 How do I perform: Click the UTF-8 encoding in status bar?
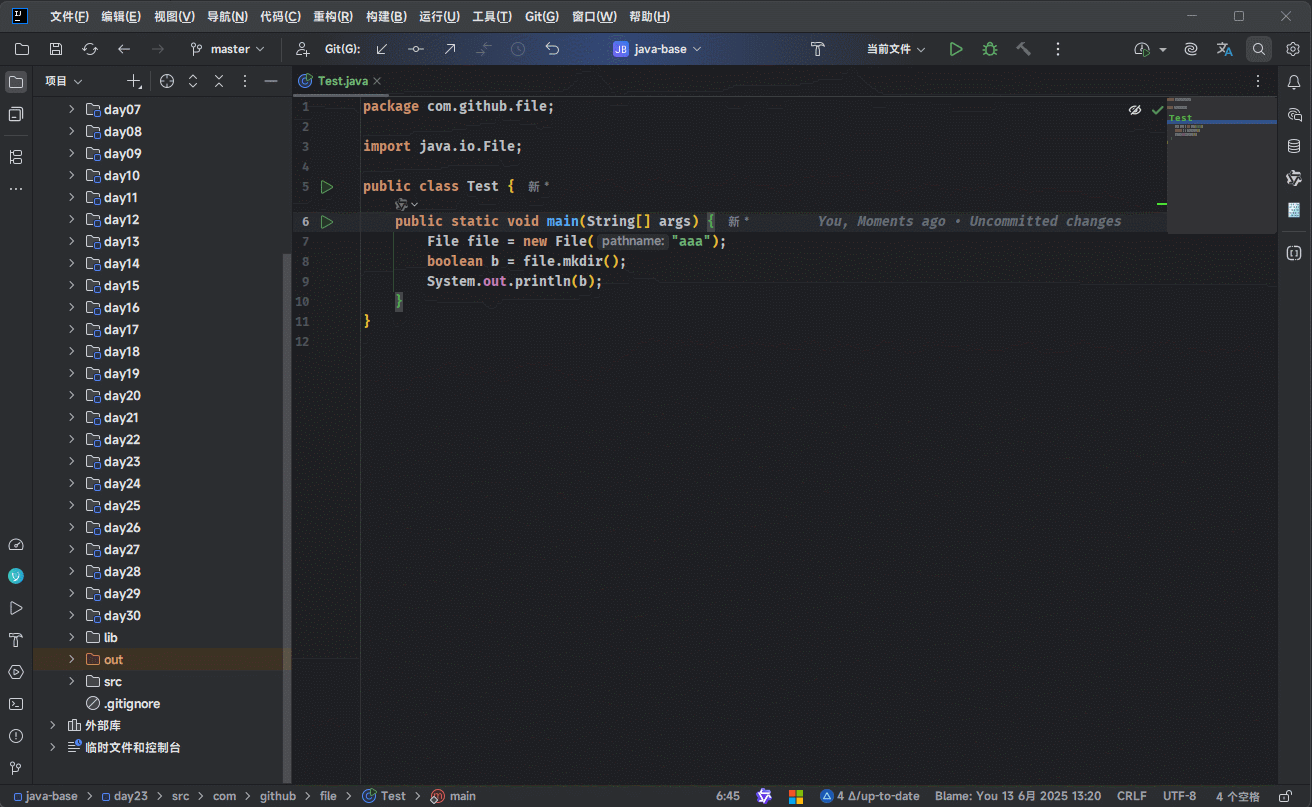[x=1179, y=796]
